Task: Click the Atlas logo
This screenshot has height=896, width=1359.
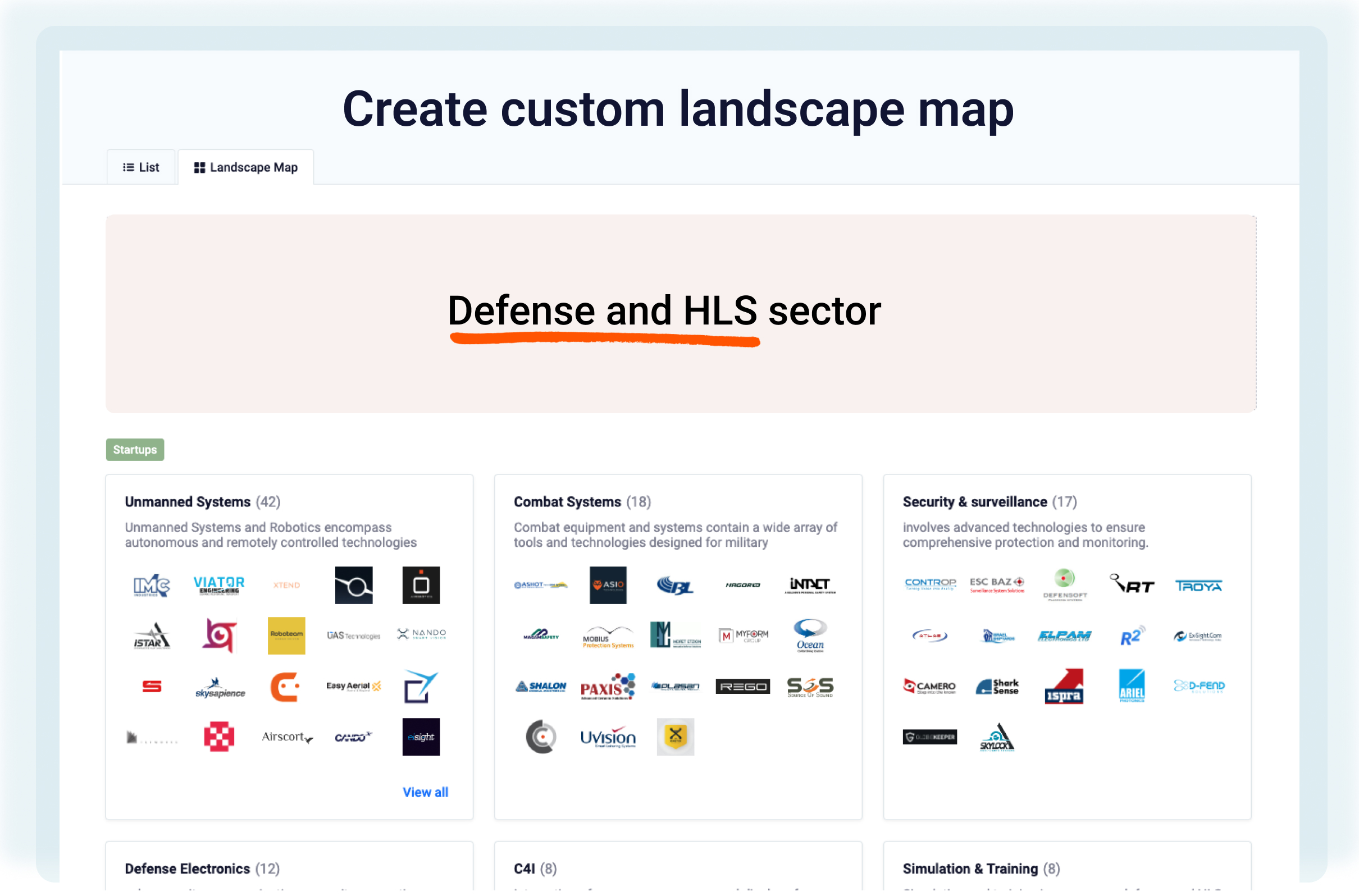Action: (931, 636)
